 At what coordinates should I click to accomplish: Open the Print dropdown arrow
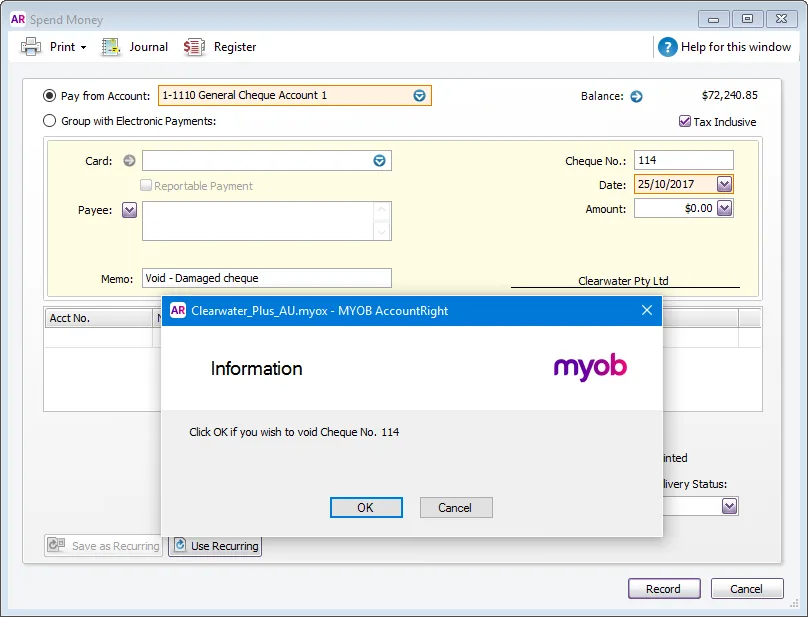coord(83,47)
